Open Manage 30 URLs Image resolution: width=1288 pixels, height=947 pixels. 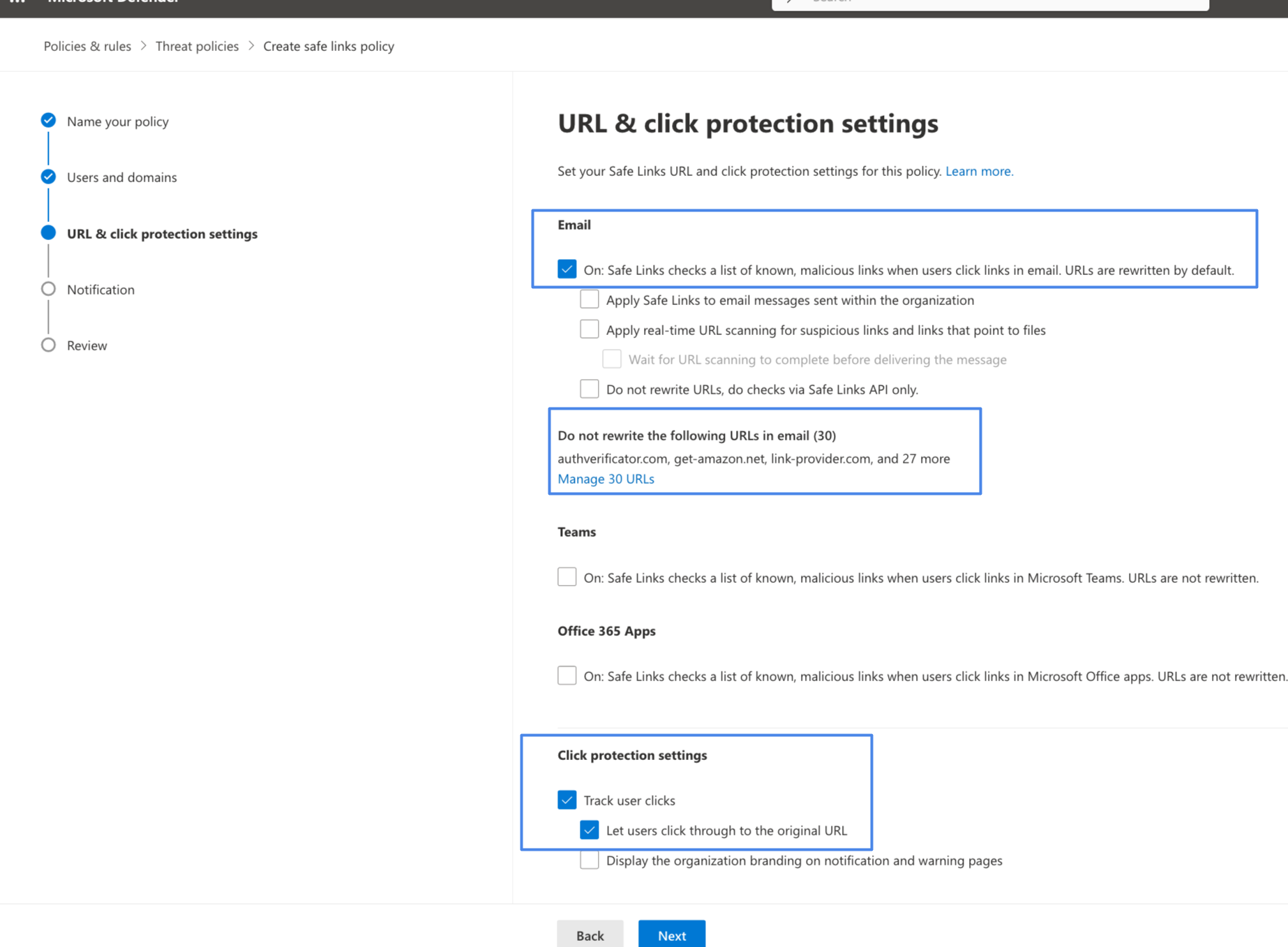[606, 479]
